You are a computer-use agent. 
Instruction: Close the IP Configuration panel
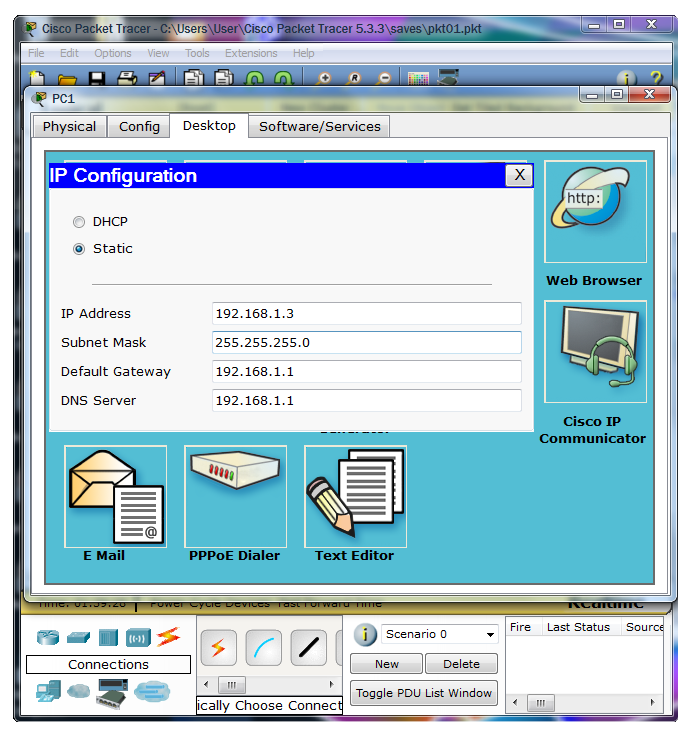coord(519,175)
